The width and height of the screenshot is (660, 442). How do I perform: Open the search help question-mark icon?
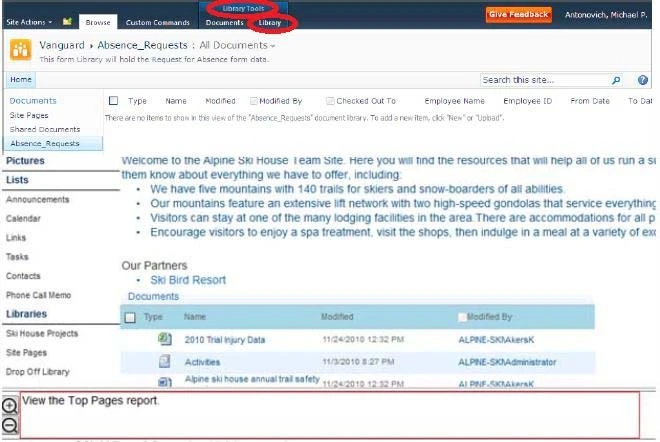pos(641,80)
